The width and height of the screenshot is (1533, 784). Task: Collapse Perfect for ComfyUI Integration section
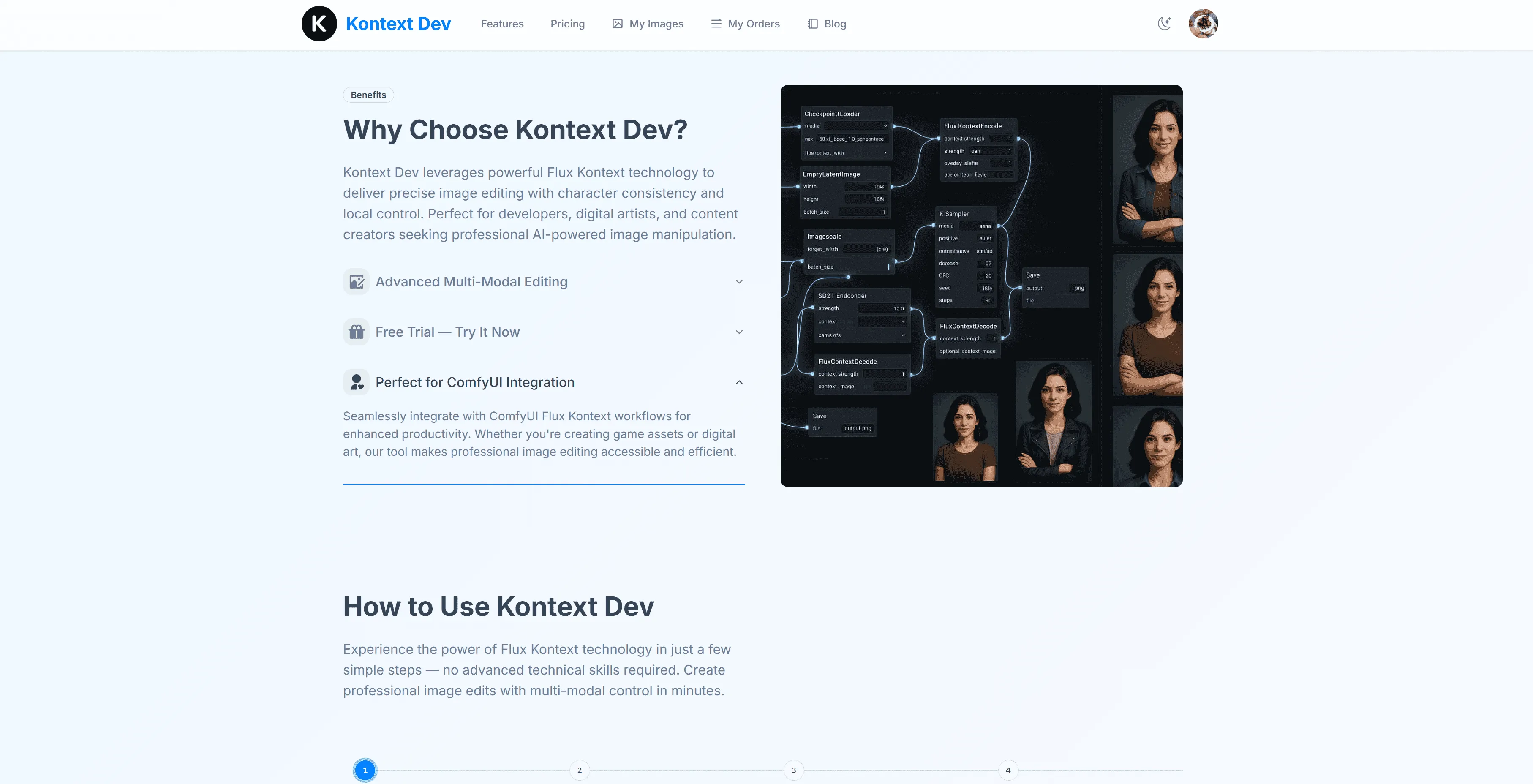click(x=544, y=382)
